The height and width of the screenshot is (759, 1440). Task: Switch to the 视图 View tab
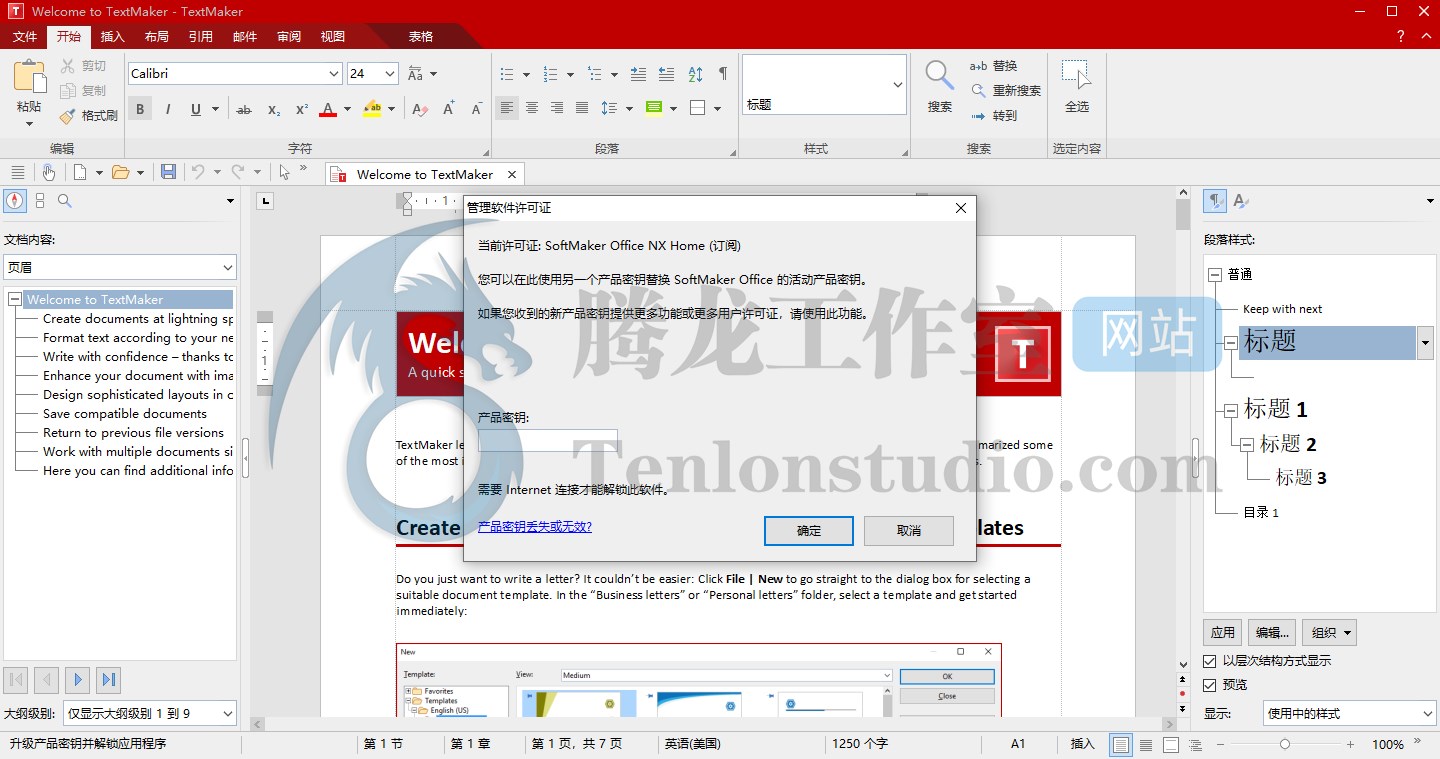click(333, 37)
